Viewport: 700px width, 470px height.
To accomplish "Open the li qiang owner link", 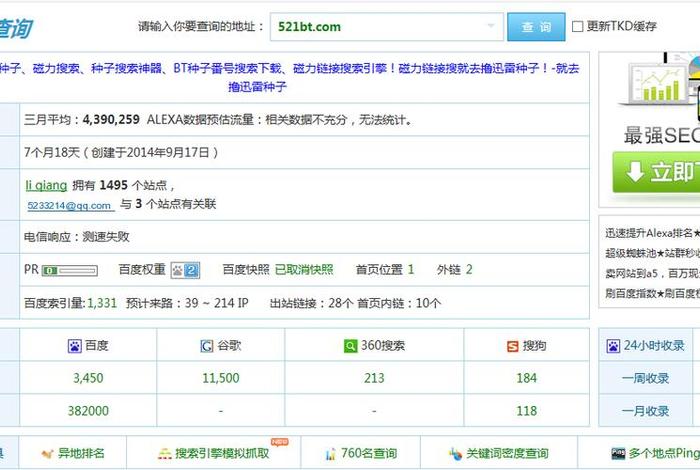I will pos(46,185).
